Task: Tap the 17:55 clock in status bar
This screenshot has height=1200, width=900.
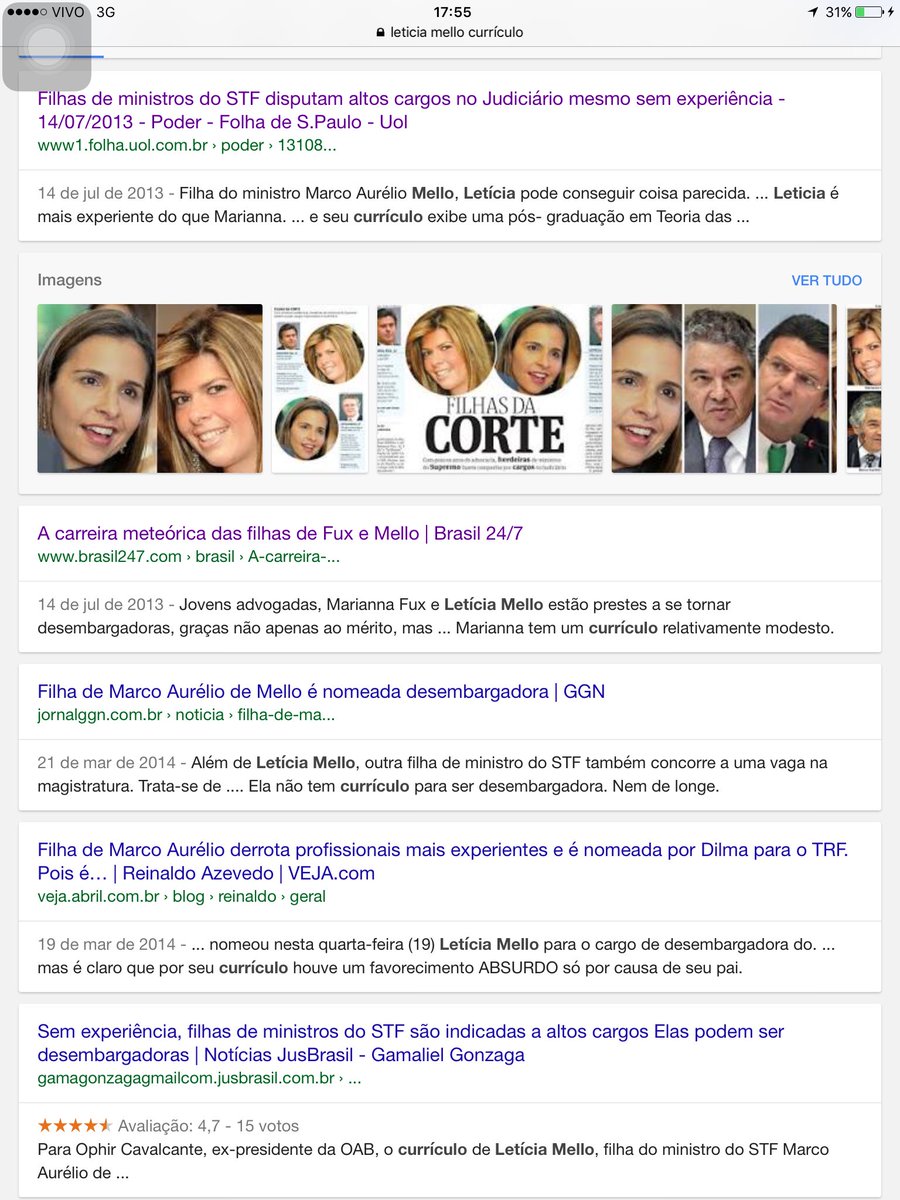Action: click(452, 12)
